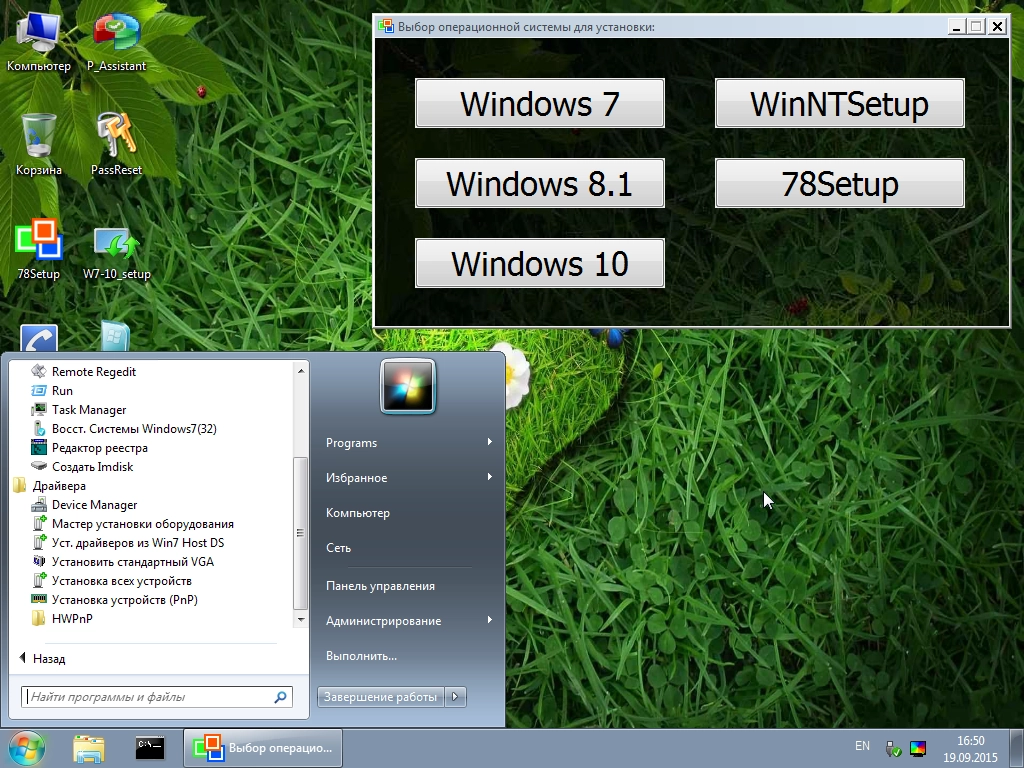Viewport: 1024px width, 768px height.
Task: Click the HWPnP folder icon
Action: [39, 618]
